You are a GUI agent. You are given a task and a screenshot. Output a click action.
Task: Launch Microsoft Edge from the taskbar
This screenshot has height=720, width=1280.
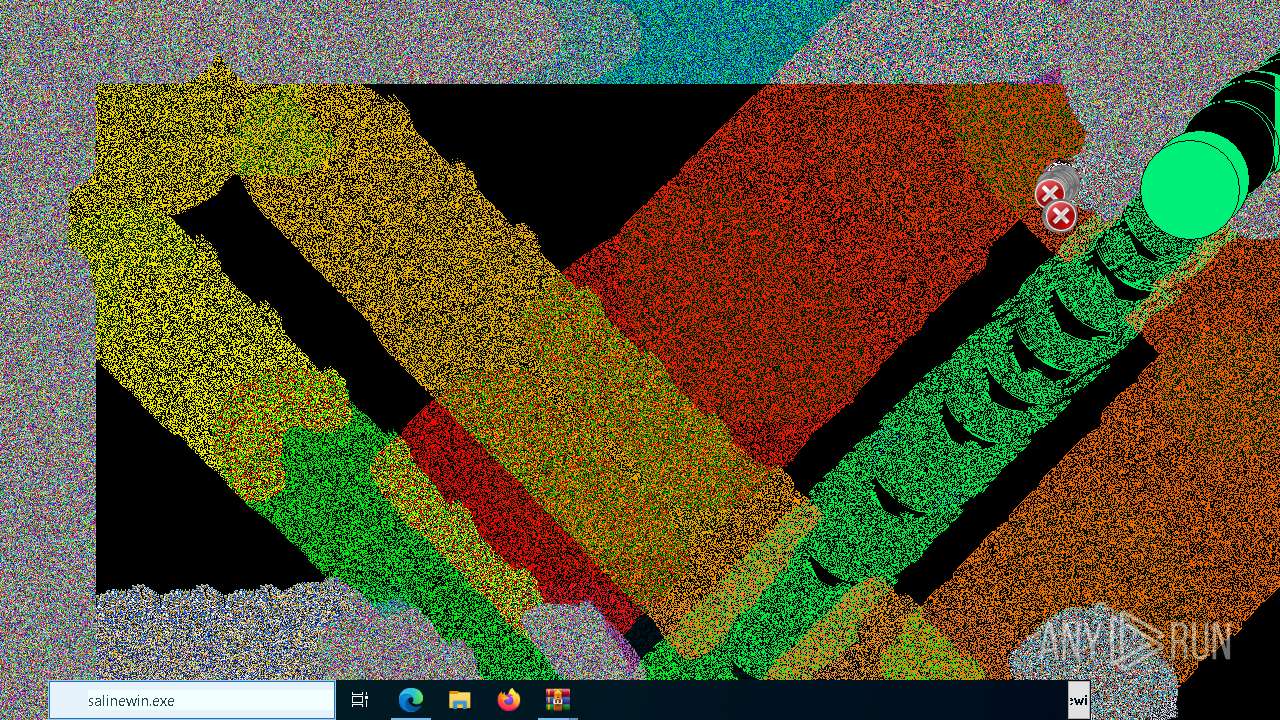[411, 701]
